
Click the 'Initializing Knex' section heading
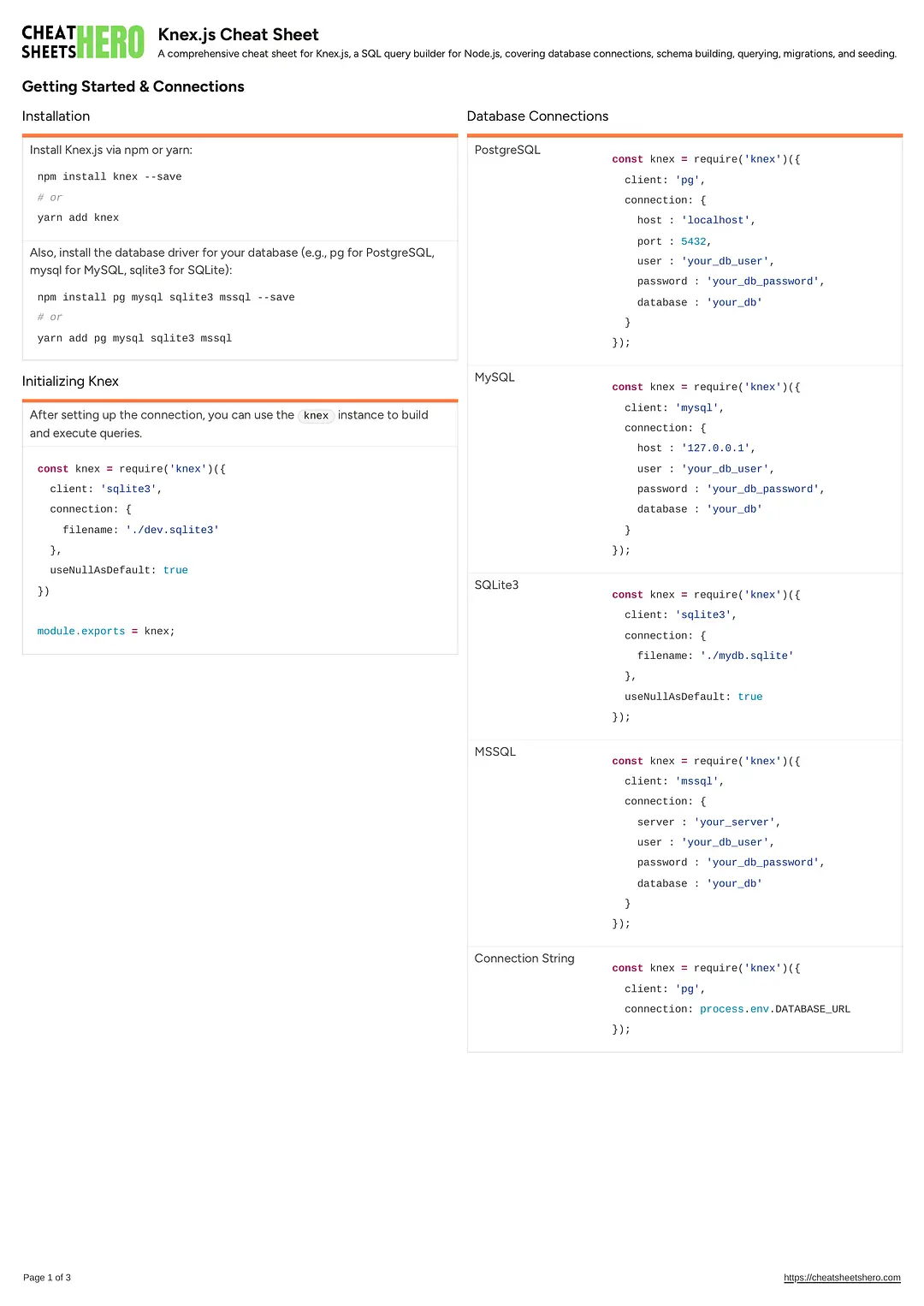pyautogui.click(x=70, y=382)
